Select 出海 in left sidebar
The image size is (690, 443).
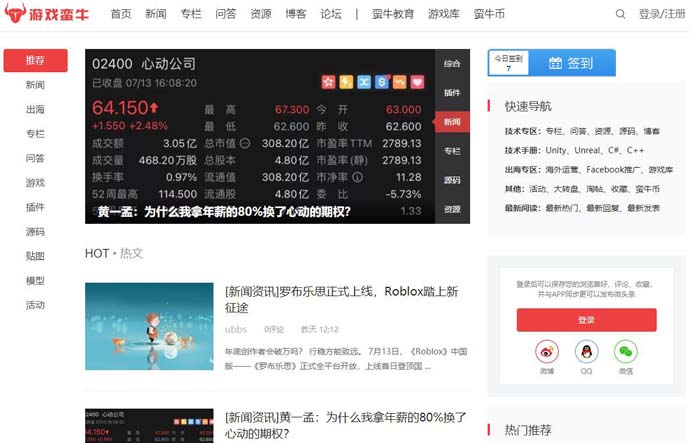point(35,109)
